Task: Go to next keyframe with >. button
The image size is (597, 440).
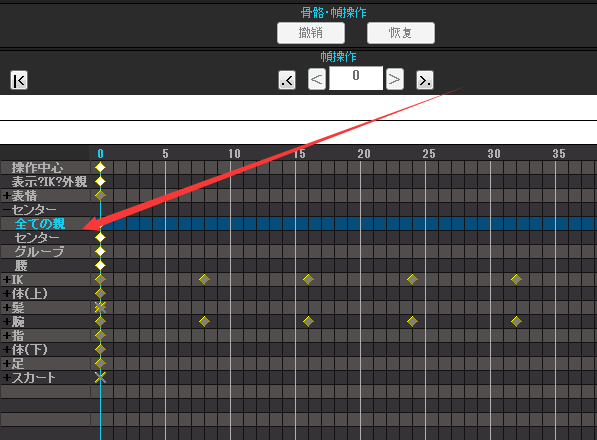Action: 425,80
